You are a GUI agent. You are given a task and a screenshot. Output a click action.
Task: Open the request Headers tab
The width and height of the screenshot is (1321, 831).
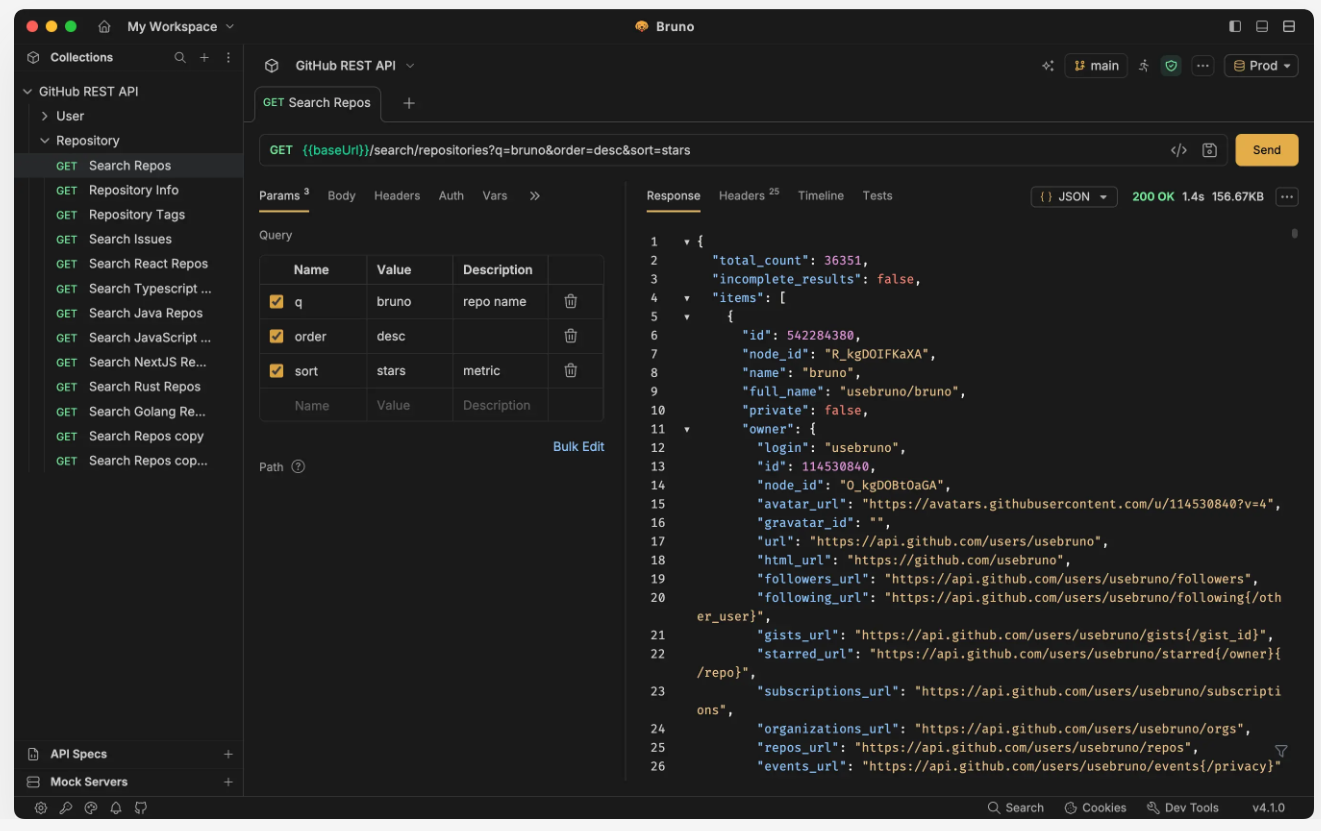(397, 196)
